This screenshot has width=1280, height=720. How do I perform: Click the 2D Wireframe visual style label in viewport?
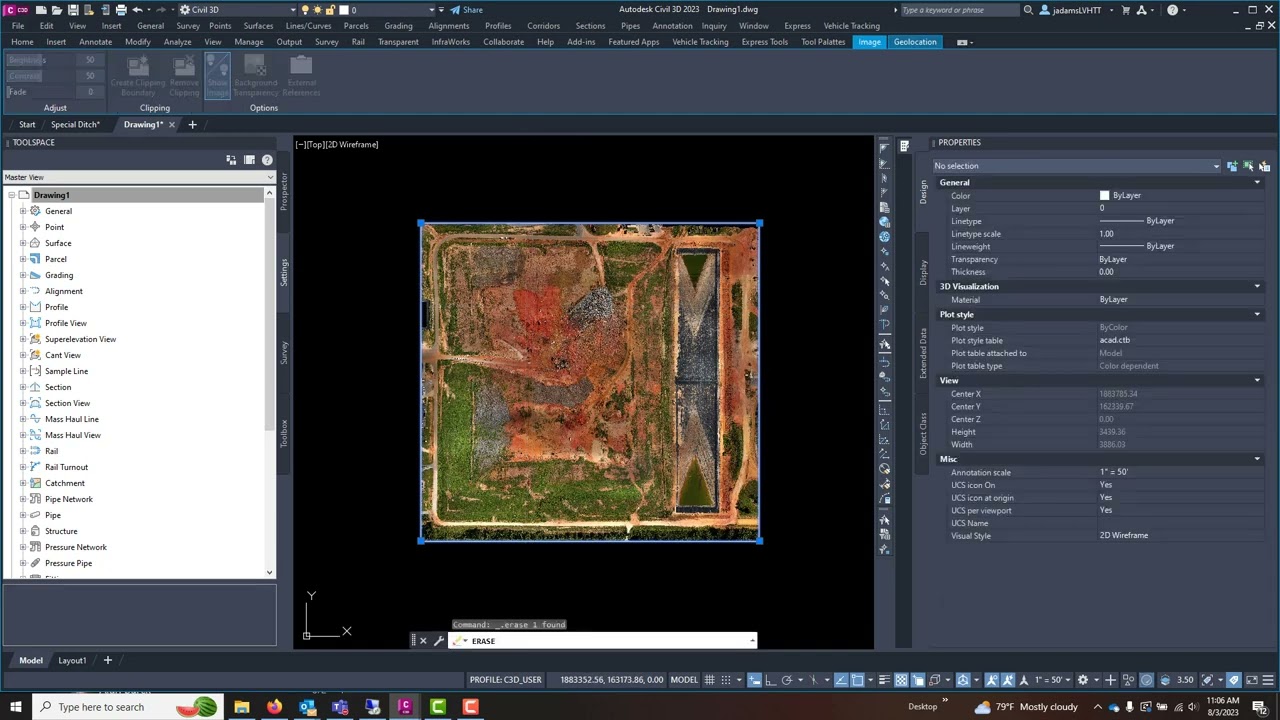click(x=353, y=145)
